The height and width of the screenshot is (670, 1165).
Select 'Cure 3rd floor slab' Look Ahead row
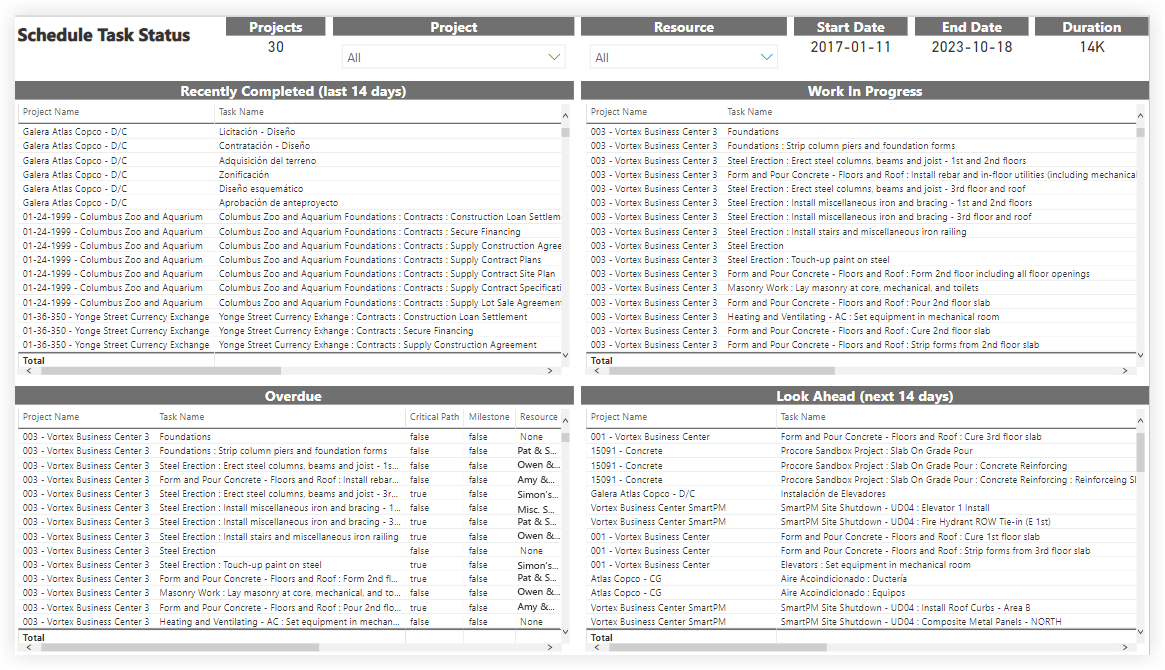coord(861,437)
